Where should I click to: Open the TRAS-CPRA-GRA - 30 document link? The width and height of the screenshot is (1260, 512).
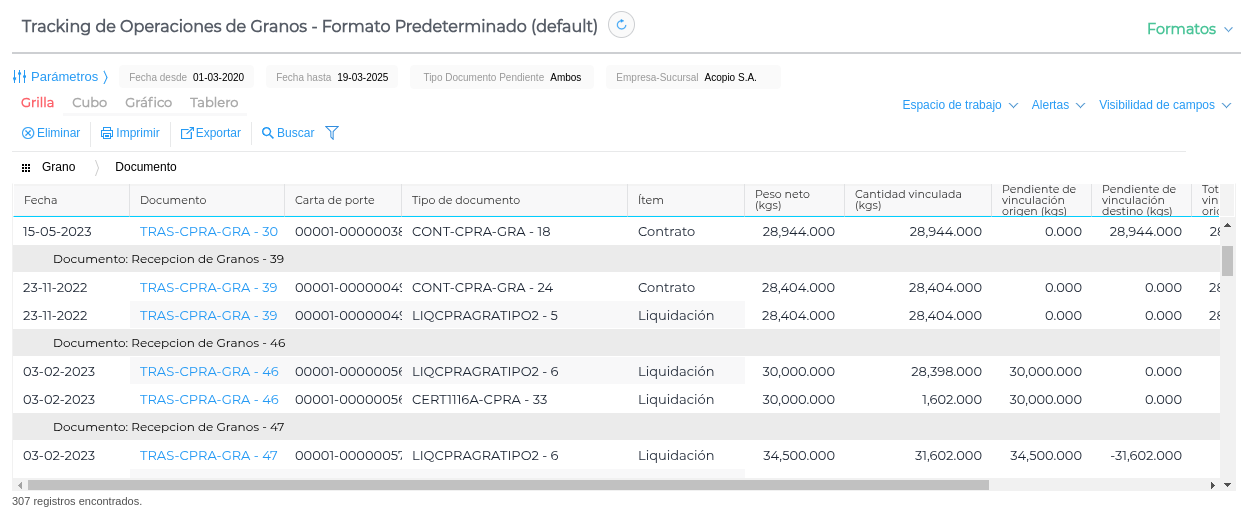208,232
